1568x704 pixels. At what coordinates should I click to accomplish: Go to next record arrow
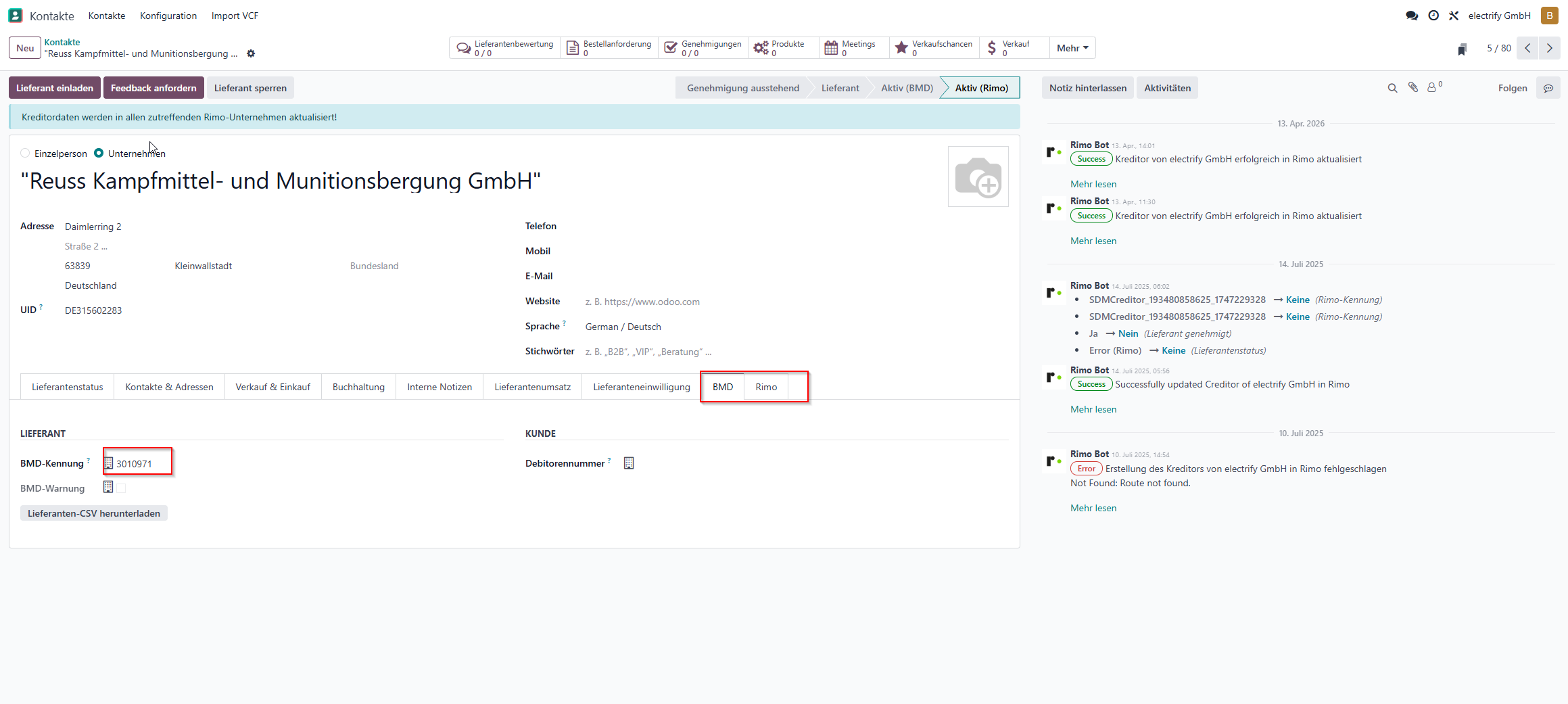coord(1550,48)
